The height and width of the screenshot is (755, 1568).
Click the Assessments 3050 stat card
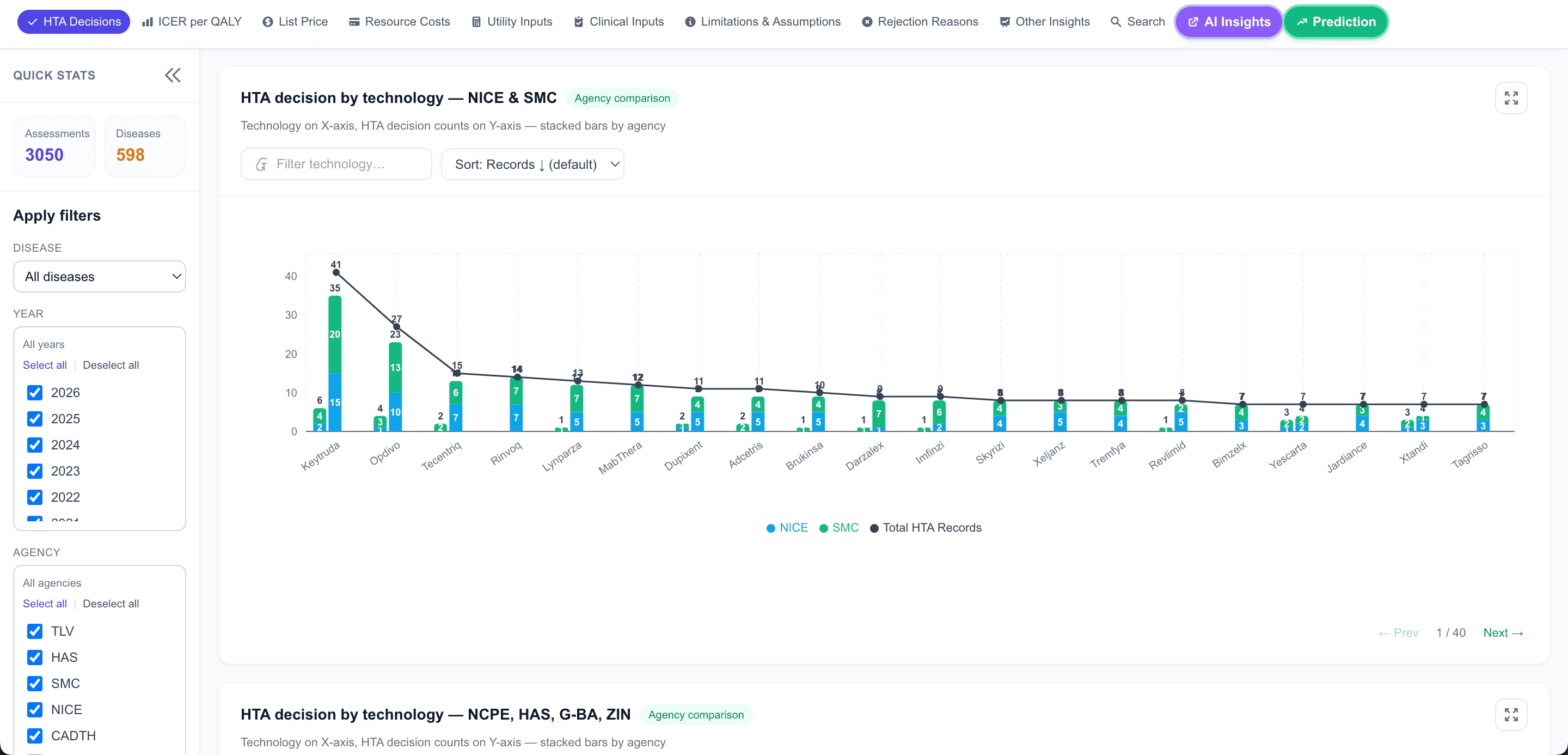pos(54,147)
